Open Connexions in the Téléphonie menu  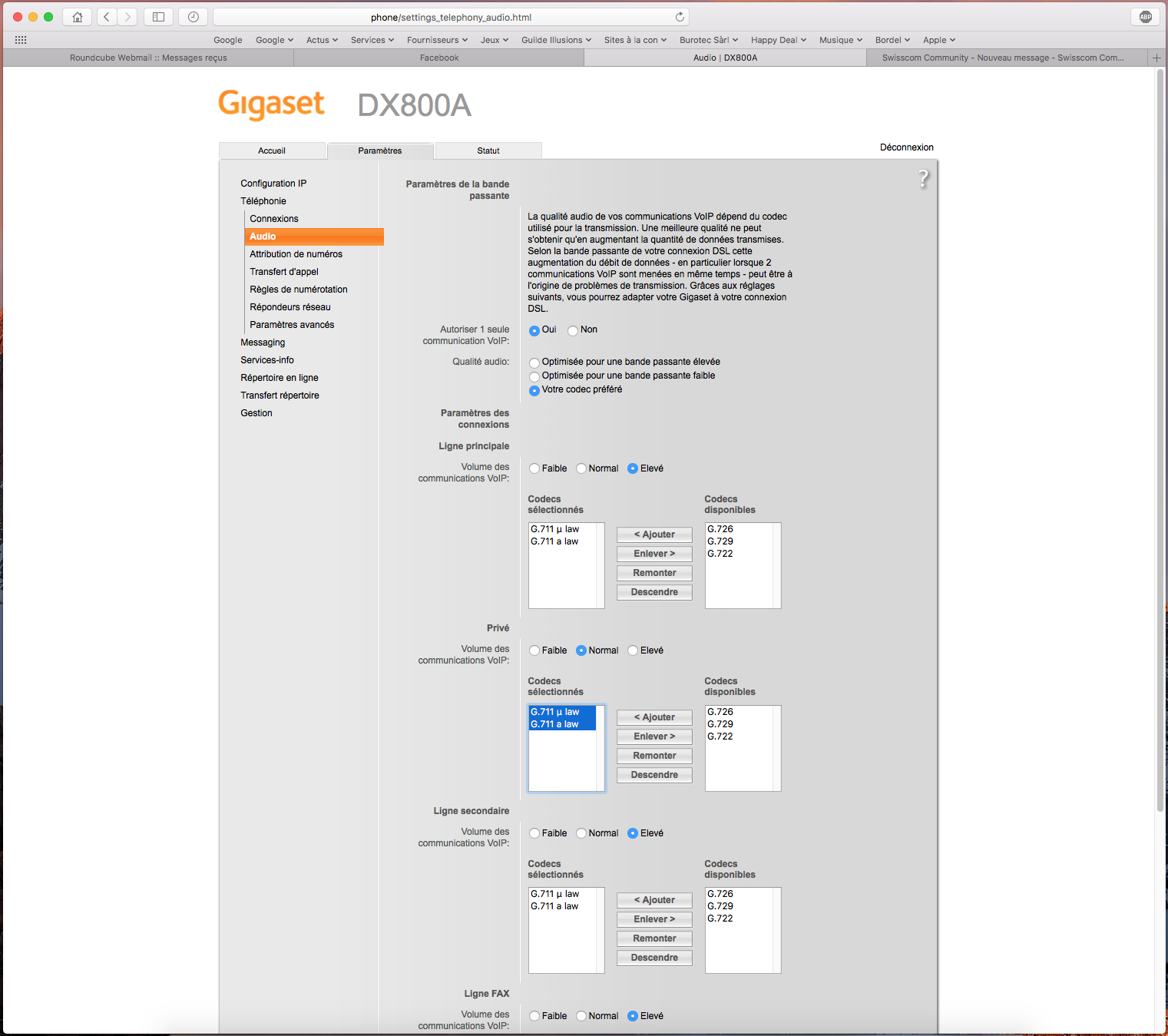(274, 219)
